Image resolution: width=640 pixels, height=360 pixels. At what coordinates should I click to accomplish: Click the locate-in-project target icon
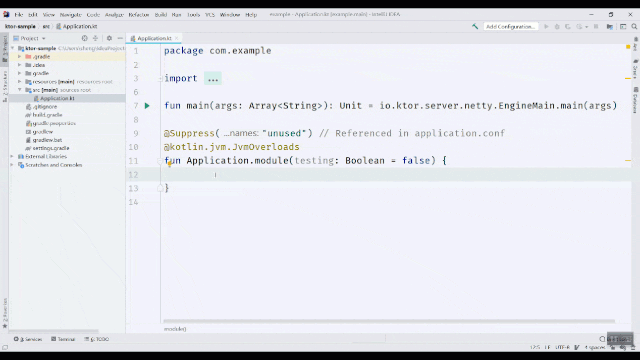(x=84, y=38)
